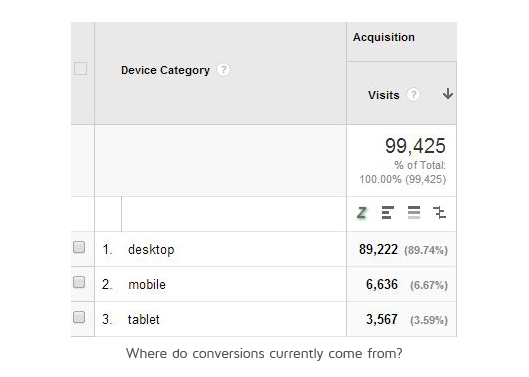Image resolution: width=529 pixels, height=377 pixels.
Task: Open the mobile device category link
Action: [147, 285]
